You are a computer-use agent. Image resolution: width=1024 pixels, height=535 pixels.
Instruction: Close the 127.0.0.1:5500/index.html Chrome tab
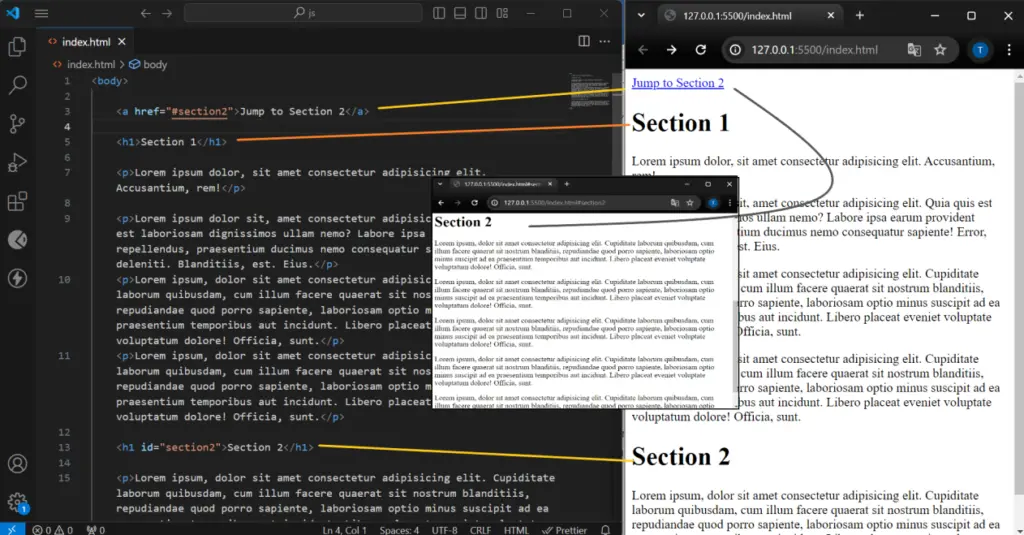pyautogui.click(x=831, y=16)
